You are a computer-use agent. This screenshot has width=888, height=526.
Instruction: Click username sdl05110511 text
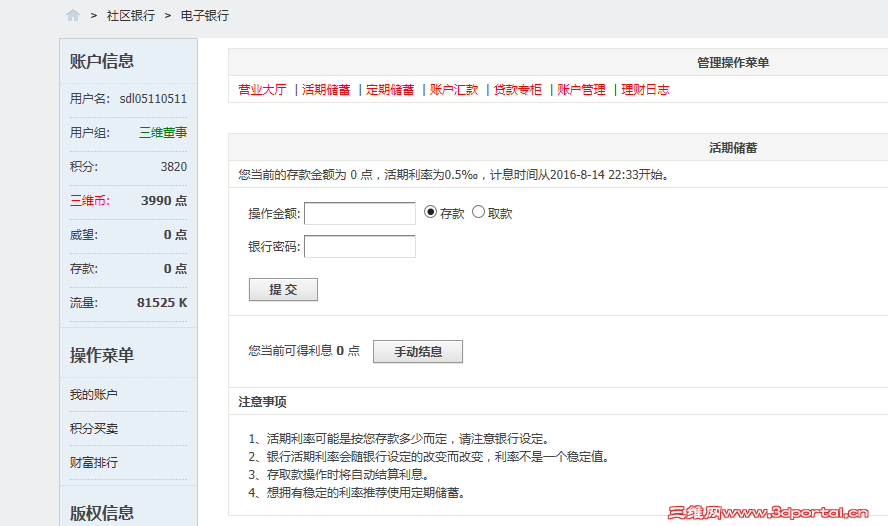153,99
